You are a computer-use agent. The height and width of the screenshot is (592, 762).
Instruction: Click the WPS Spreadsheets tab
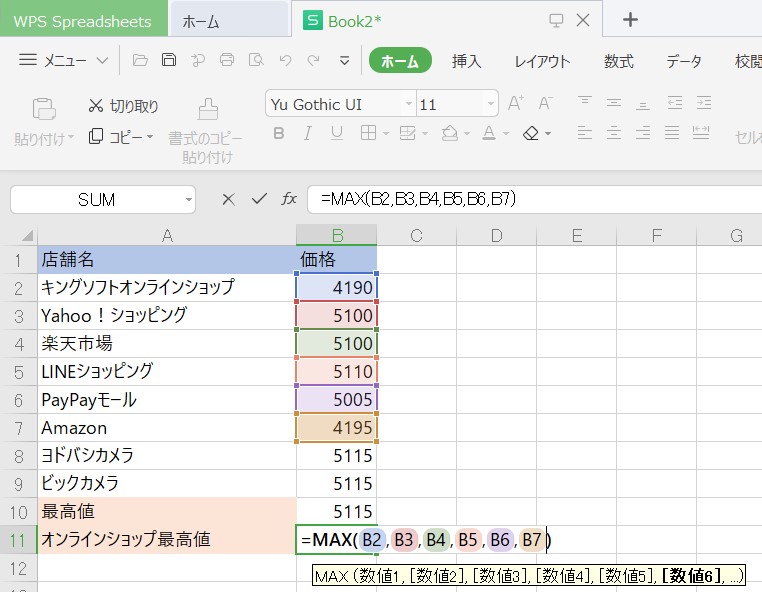[x=83, y=21]
